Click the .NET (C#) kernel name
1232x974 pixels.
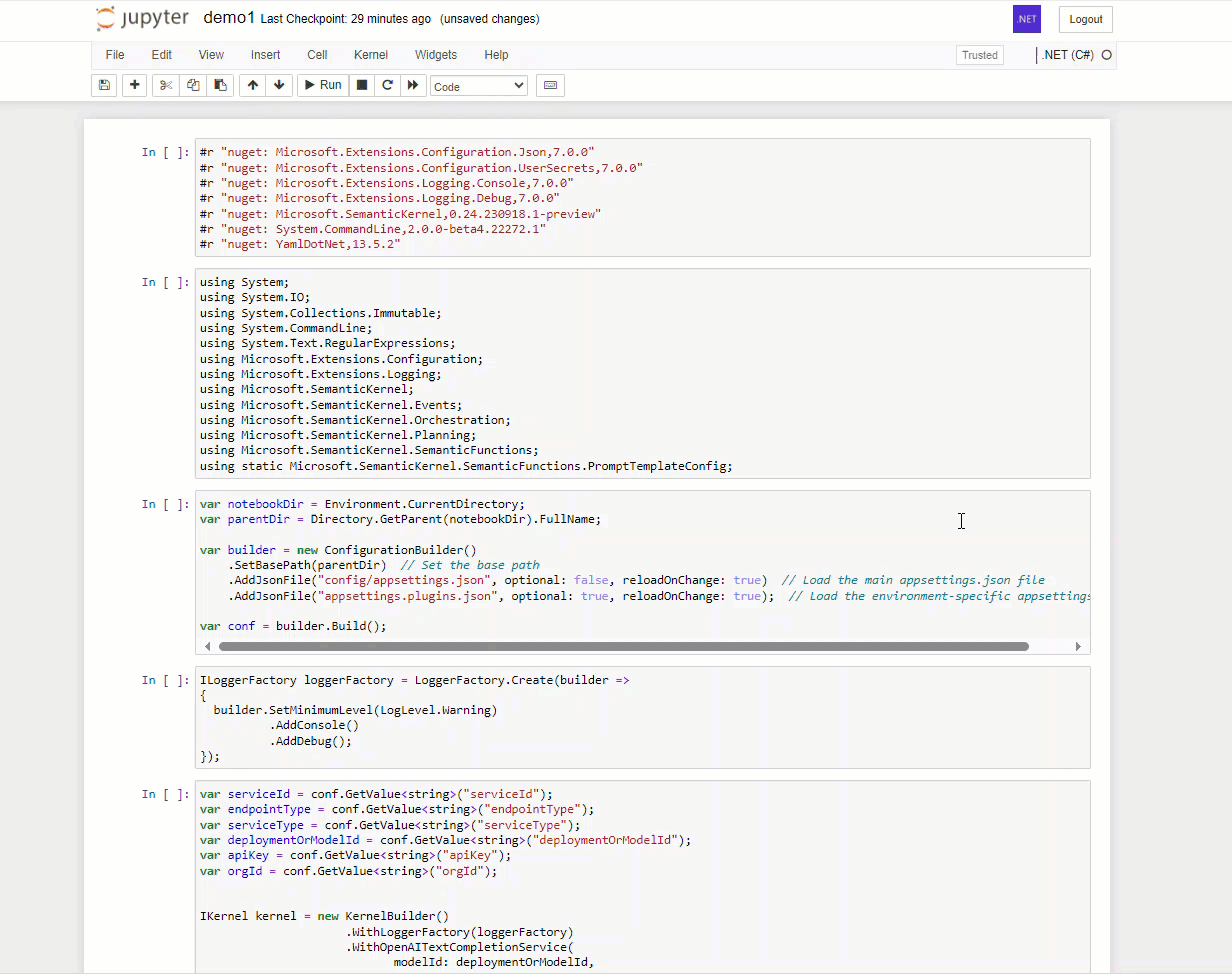(1068, 55)
